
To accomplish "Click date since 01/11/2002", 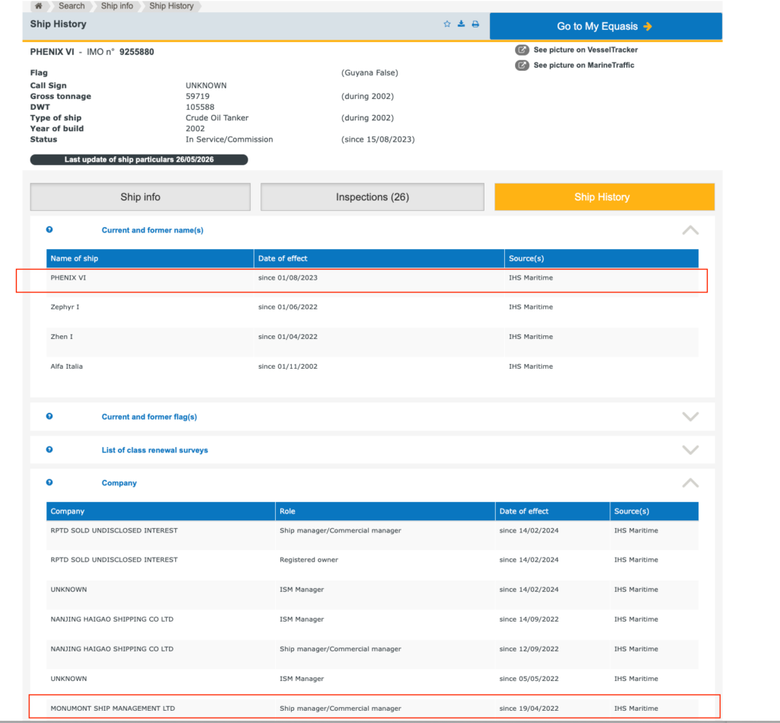I will coord(288,366).
